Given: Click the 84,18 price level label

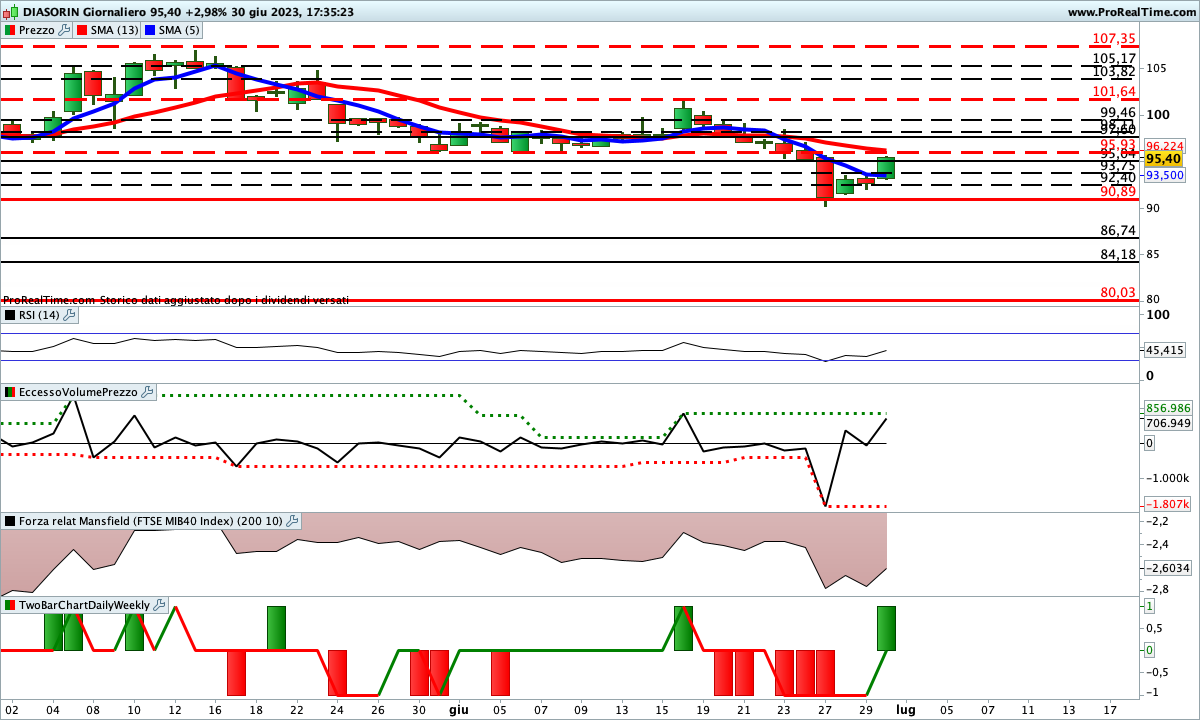Looking at the screenshot, I should (x=1117, y=254).
